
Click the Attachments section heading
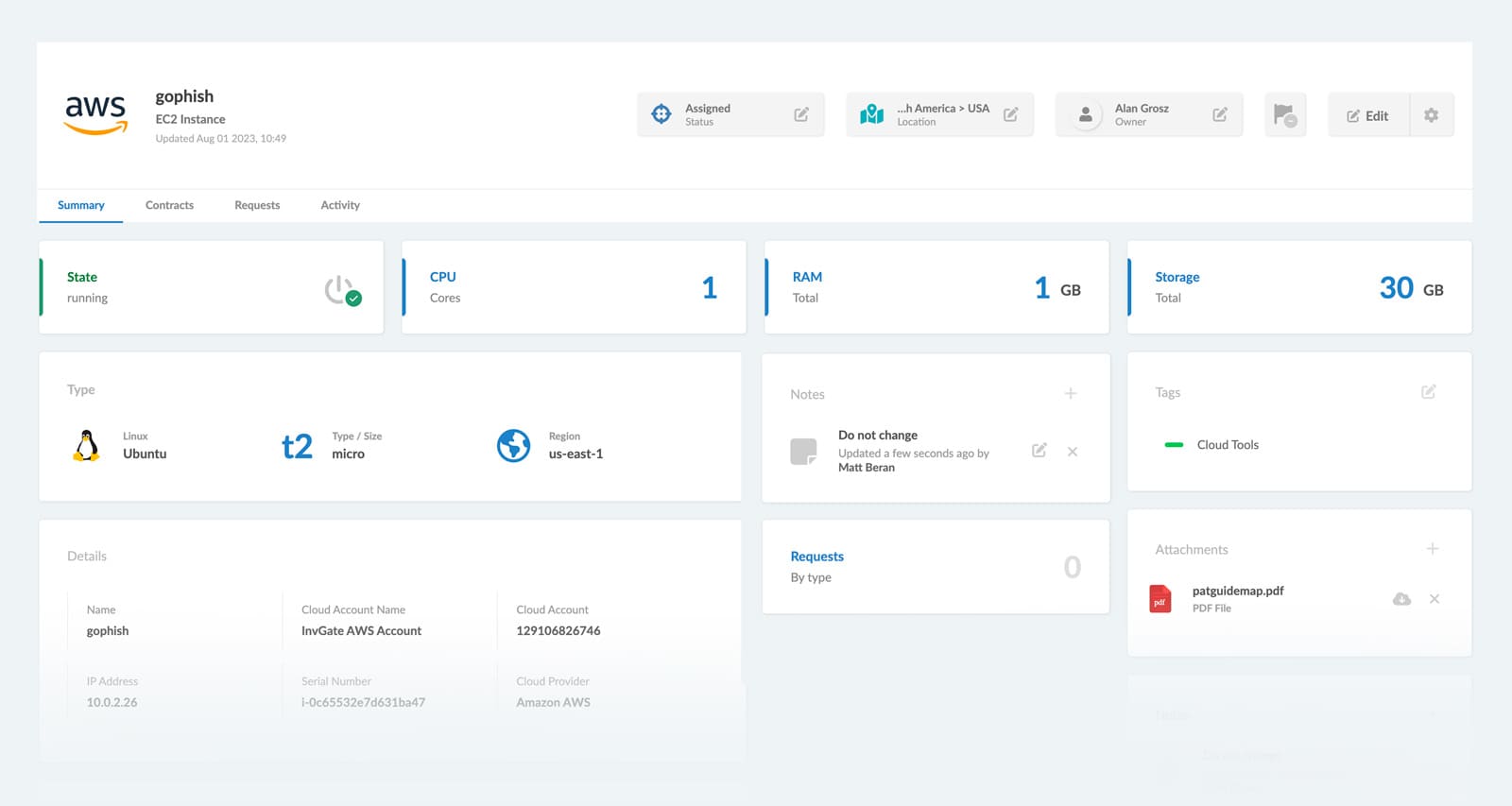click(x=1192, y=549)
